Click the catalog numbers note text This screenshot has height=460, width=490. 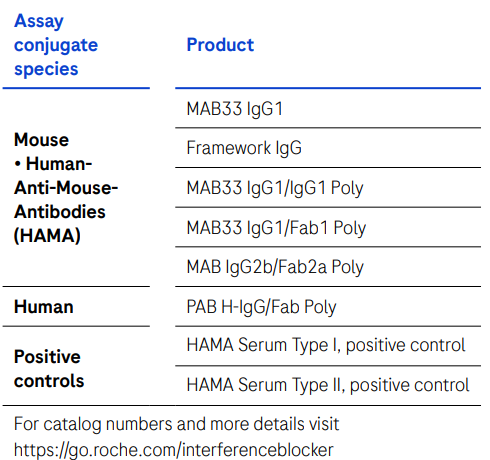[176, 424]
